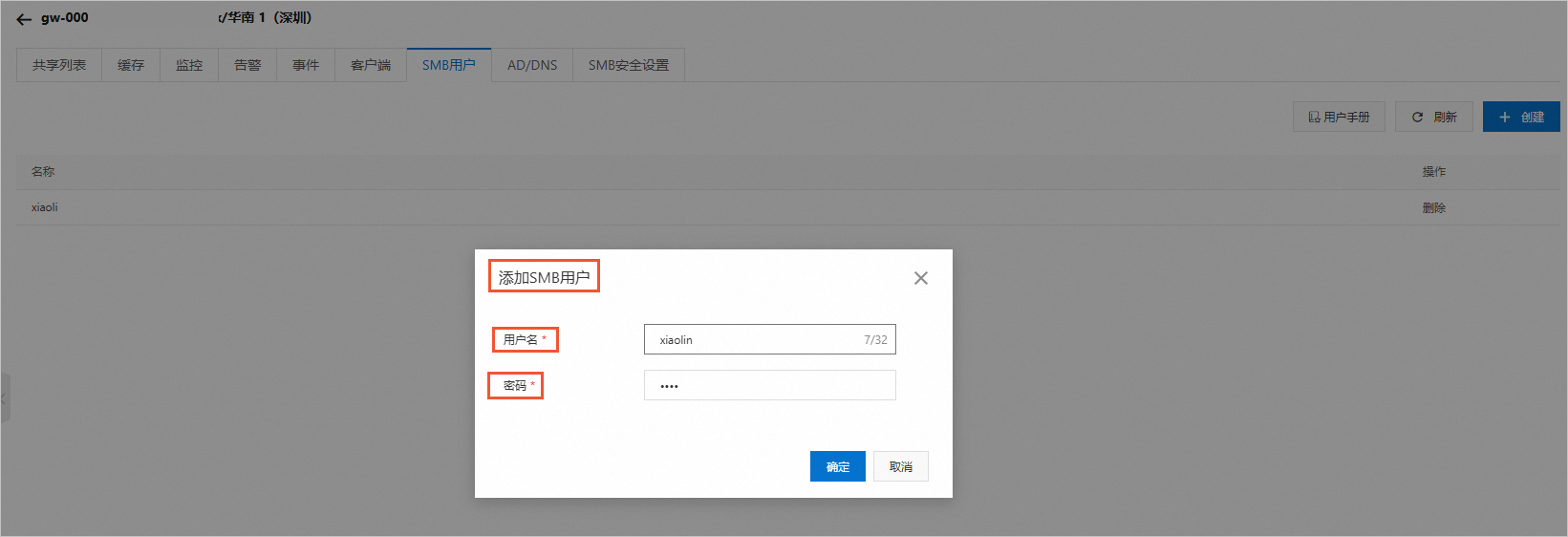Open the SMB安全设置 tab
Screen dimensions: 1568x537
point(629,65)
